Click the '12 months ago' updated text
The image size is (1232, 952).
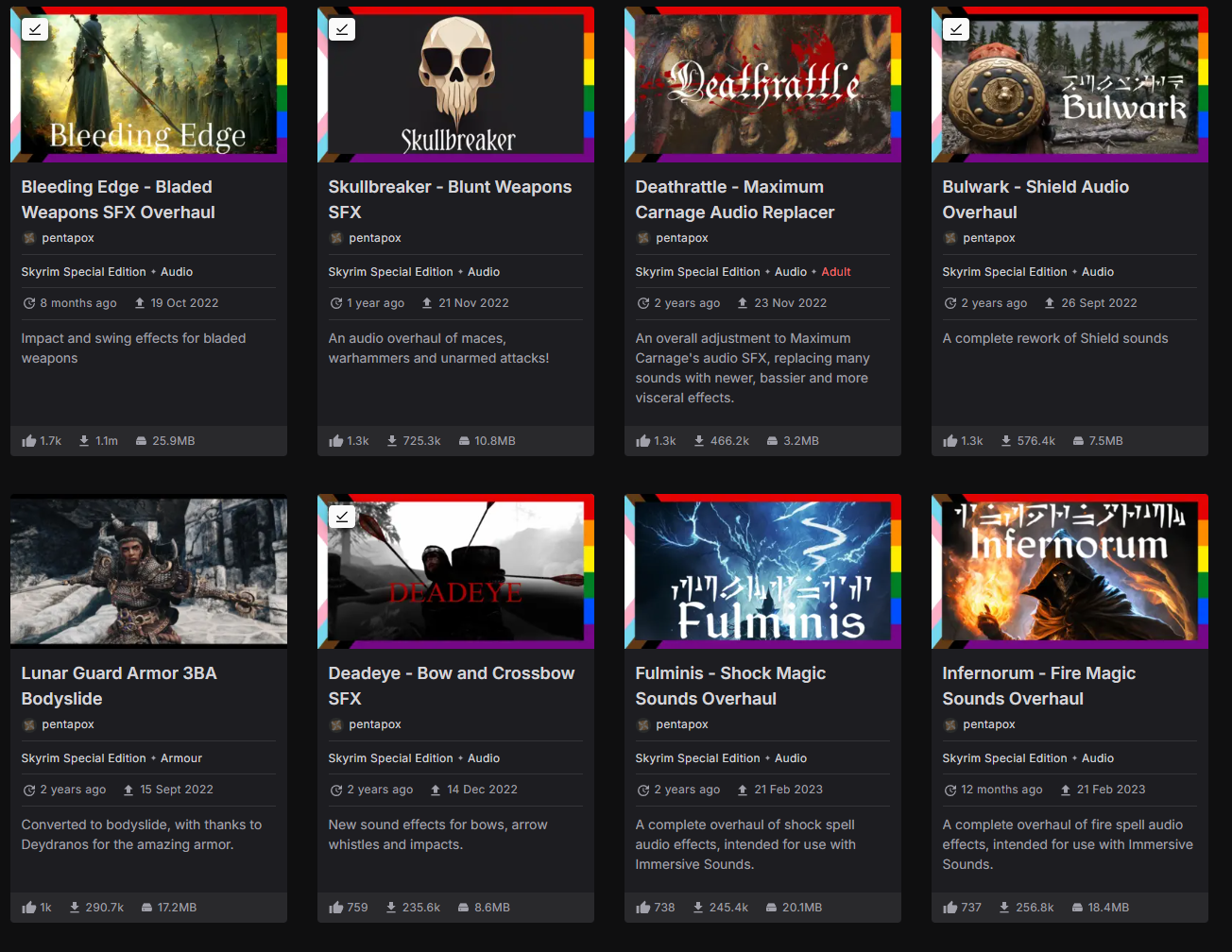click(1001, 790)
